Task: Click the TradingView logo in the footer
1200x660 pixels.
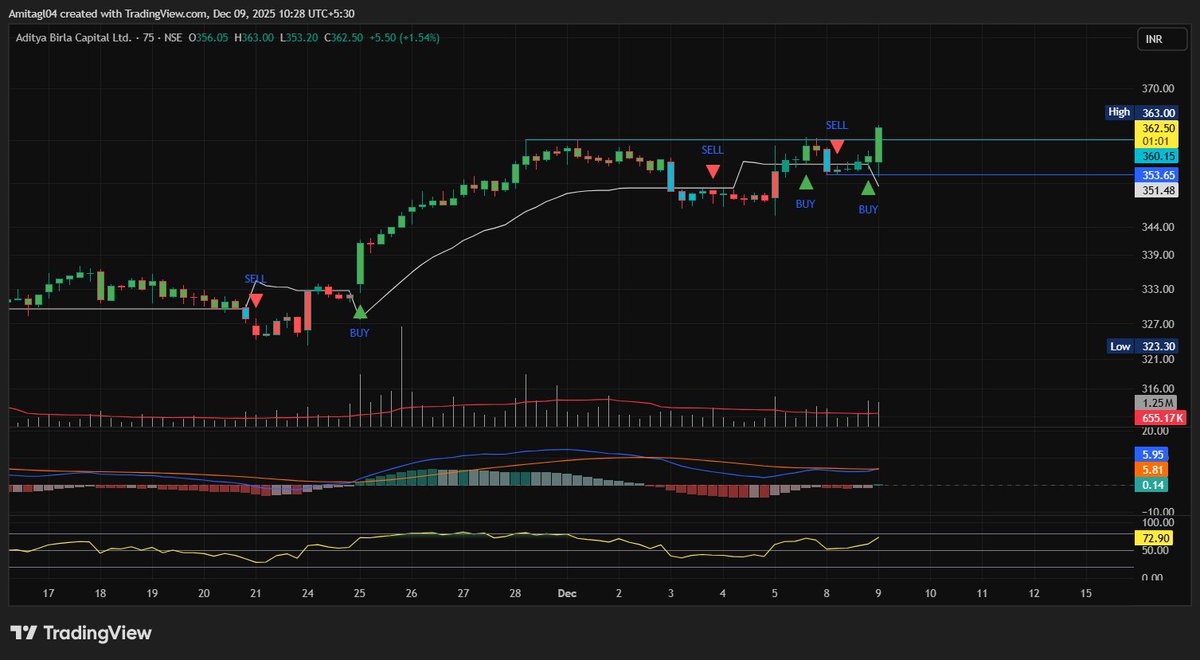Action: (x=80, y=633)
